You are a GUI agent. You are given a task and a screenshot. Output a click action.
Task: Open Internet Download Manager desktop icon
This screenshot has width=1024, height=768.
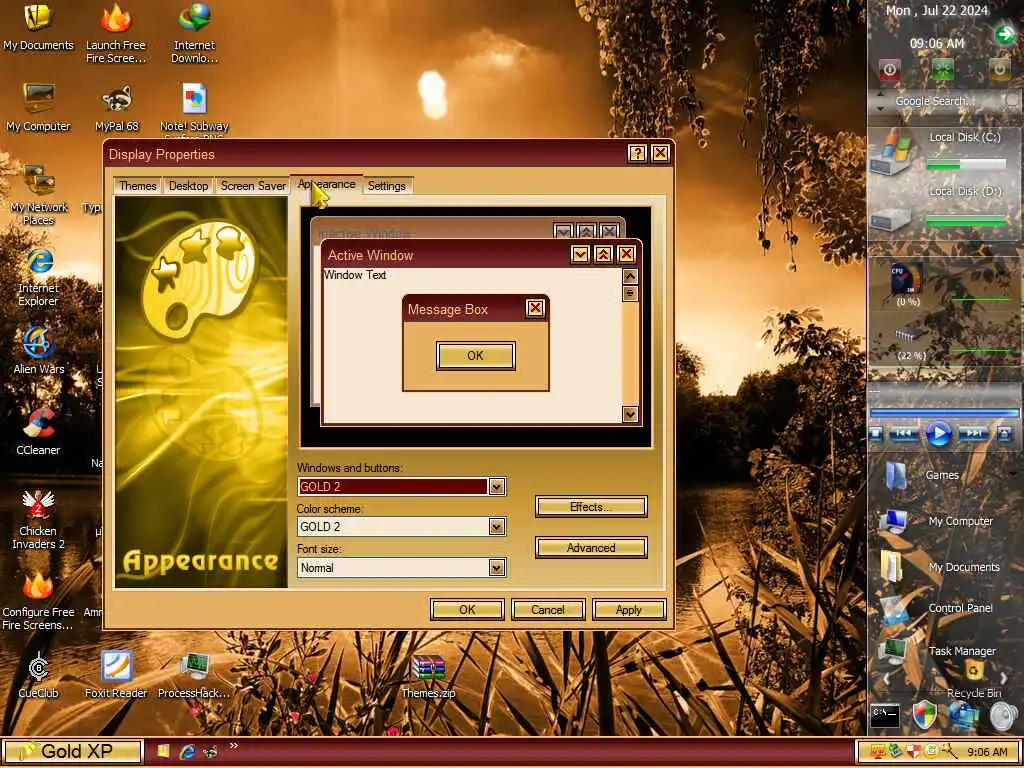tap(194, 33)
